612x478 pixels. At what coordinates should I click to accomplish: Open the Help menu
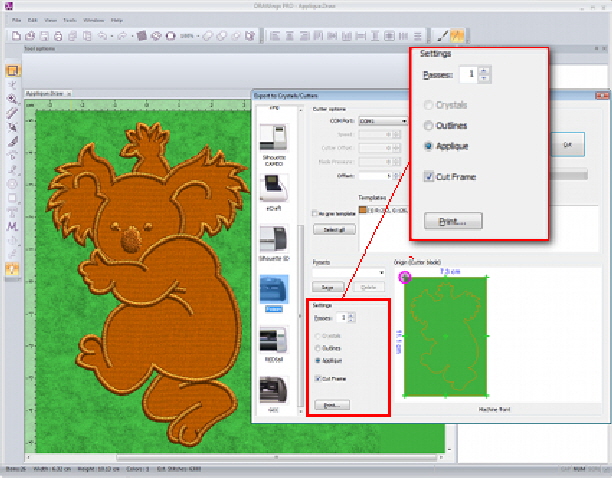[117, 20]
